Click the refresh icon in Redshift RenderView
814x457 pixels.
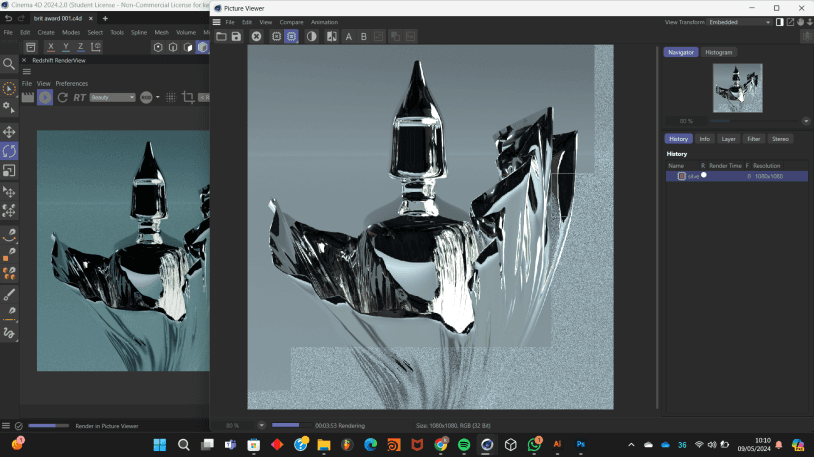pos(63,97)
